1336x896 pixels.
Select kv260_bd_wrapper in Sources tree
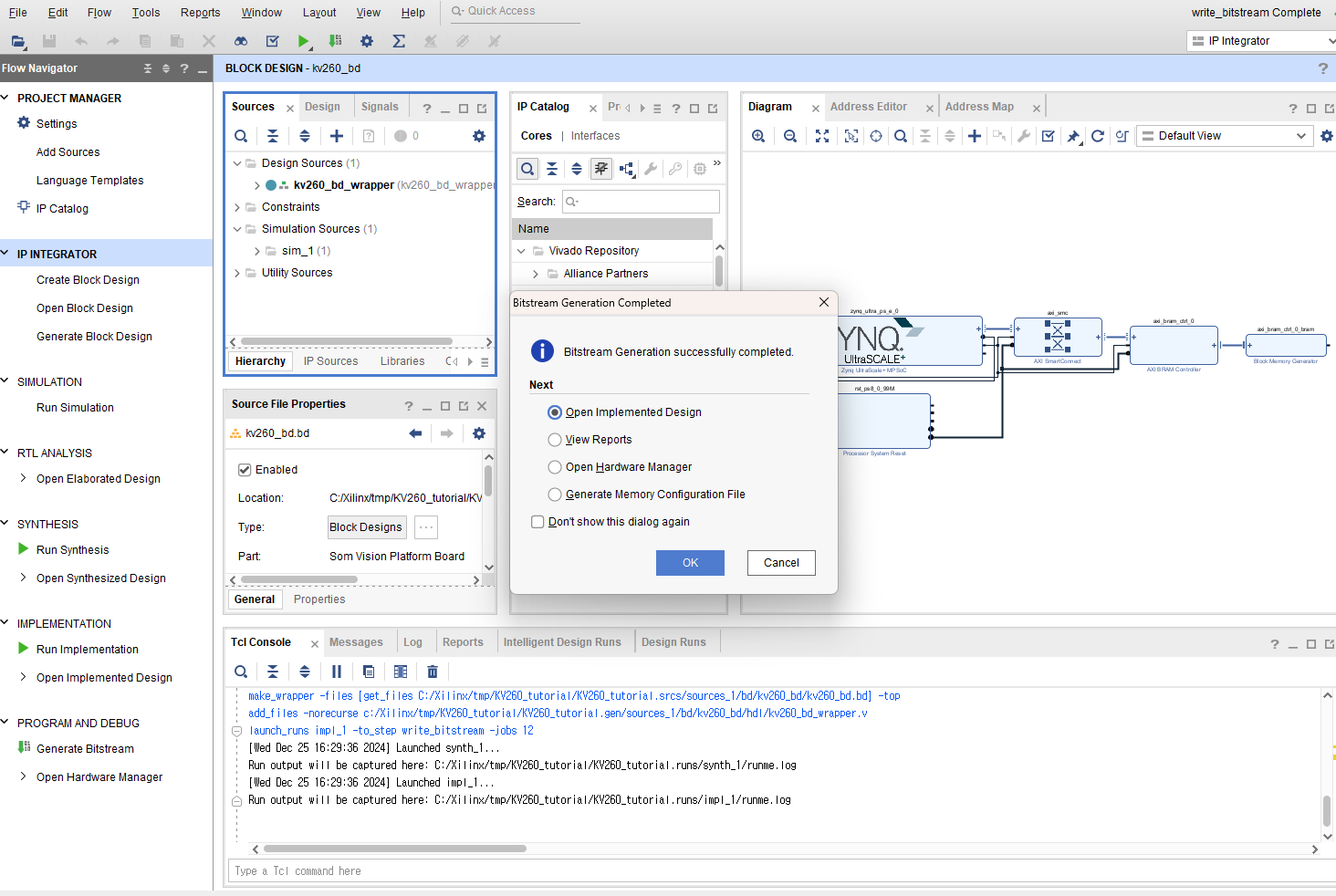coord(344,185)
